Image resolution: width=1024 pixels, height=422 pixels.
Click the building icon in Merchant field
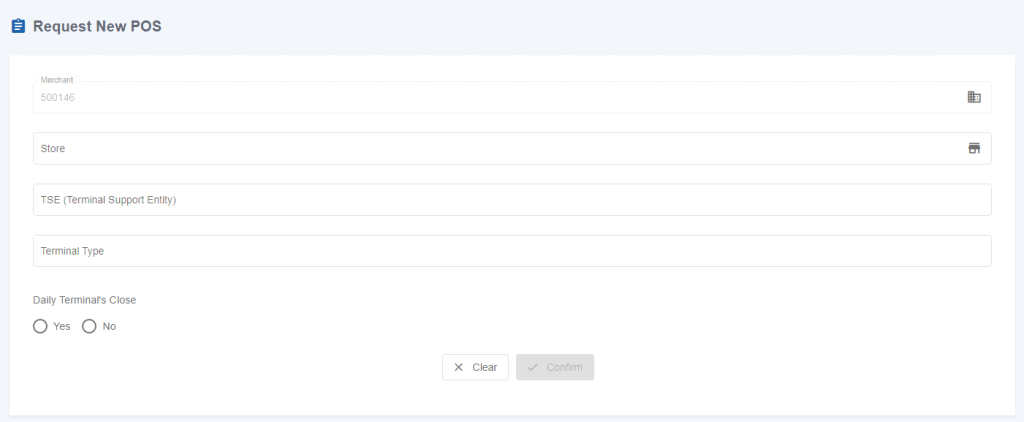pos(974,97)
